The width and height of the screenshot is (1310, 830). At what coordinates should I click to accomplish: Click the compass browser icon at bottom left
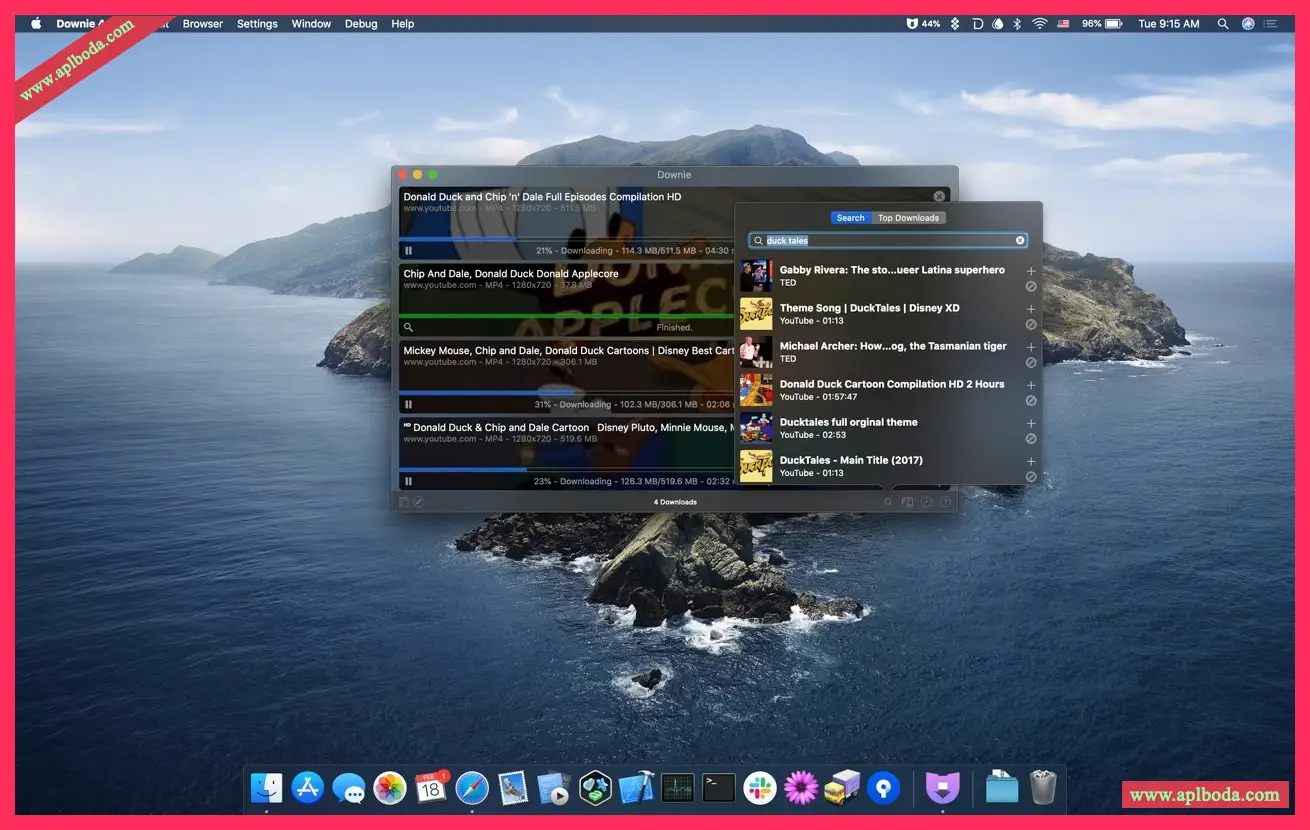click(419, 502)
